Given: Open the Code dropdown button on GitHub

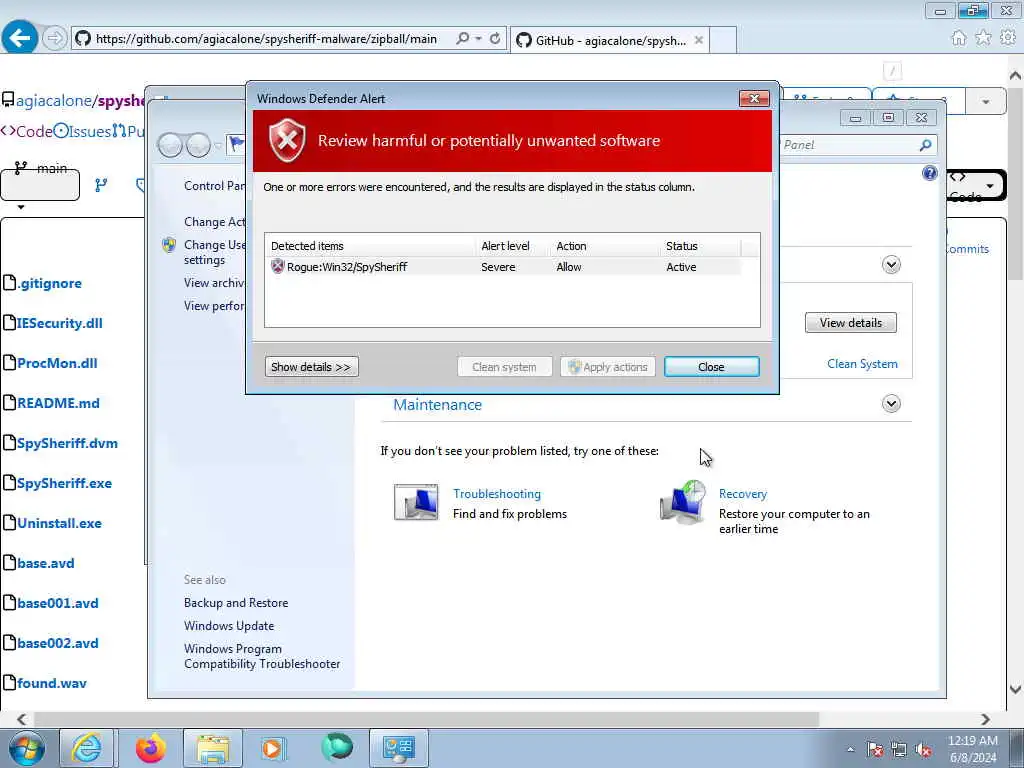Looking at the screenshot, I should [976, 185].
